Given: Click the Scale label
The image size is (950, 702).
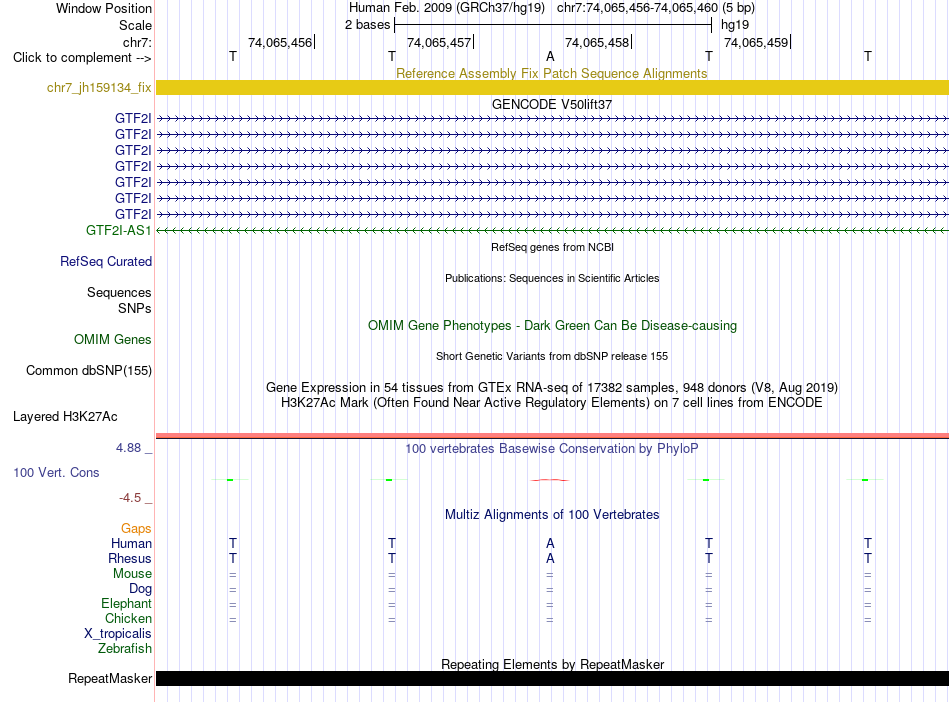Looking at the screenshot, I should click(135, 25).
